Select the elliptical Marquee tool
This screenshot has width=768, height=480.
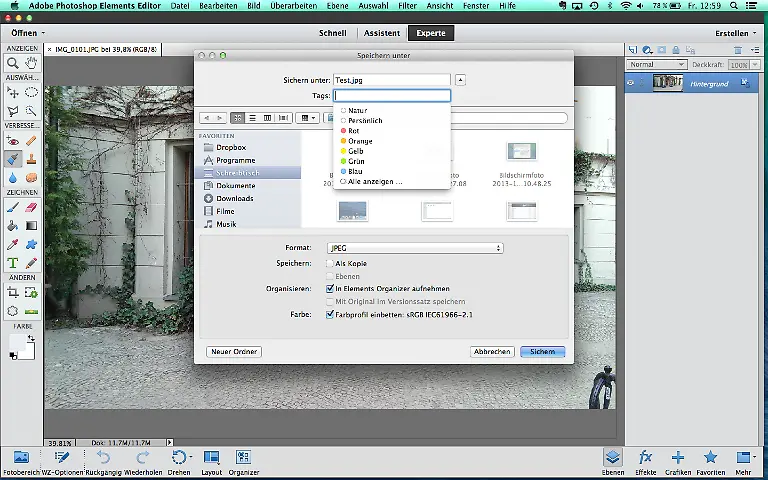pyautogui.click(x=31, y=93)
